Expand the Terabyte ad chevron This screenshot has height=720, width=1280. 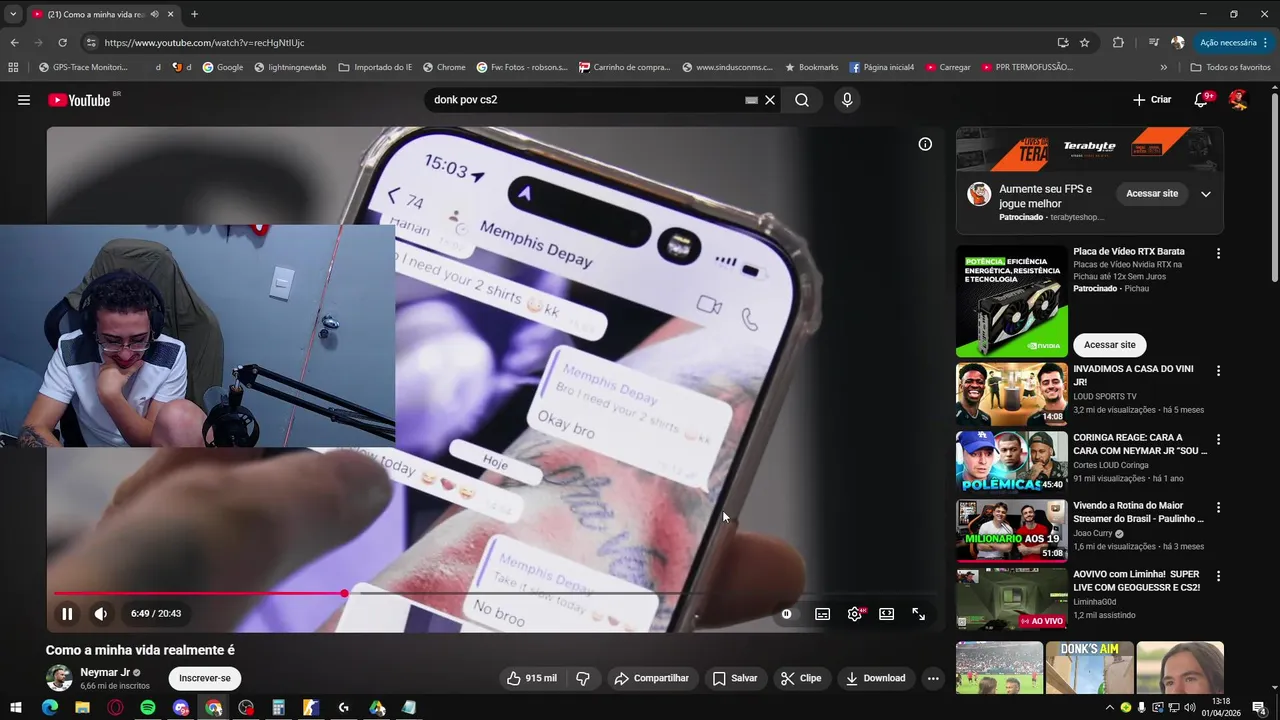pyautogui.click(x=1206, y=194)
